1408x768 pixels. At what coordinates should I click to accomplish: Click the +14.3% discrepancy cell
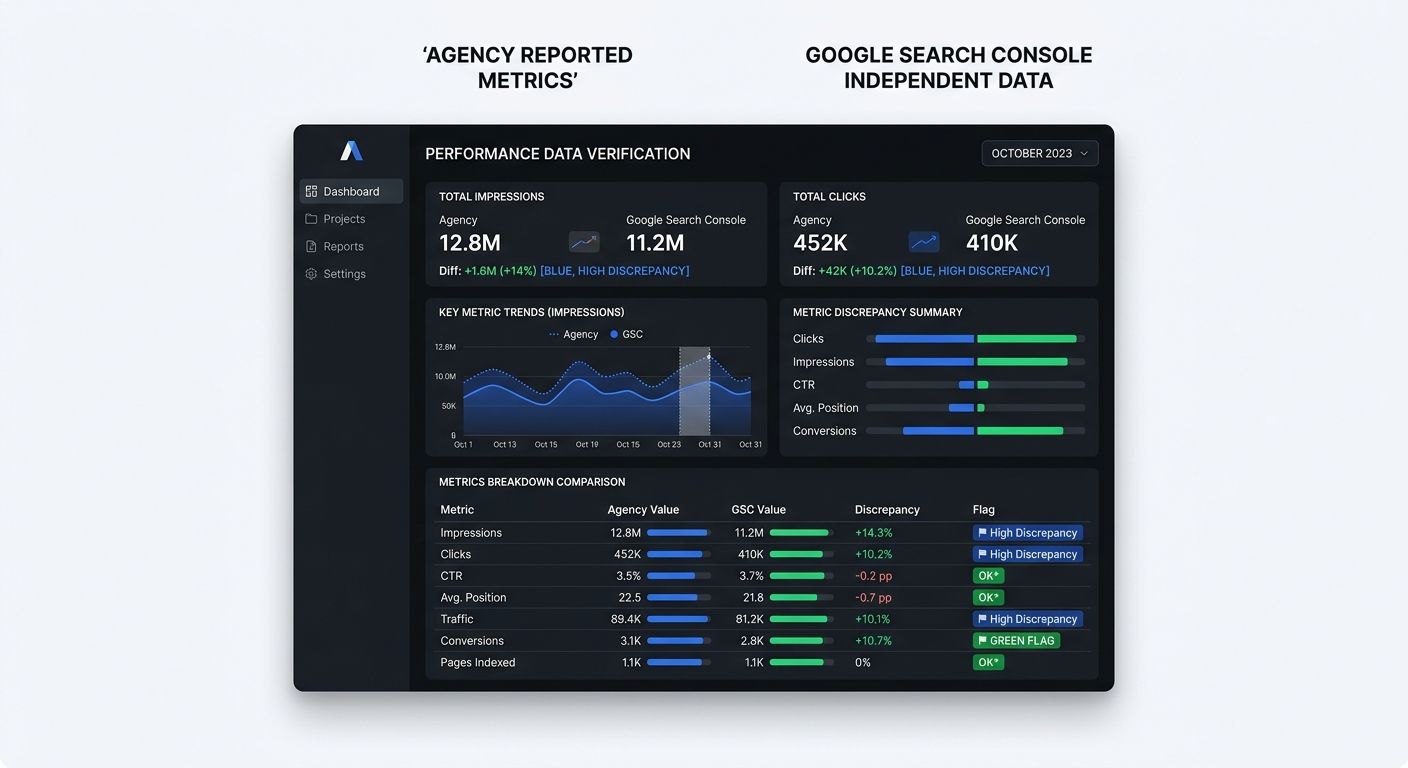873,533
